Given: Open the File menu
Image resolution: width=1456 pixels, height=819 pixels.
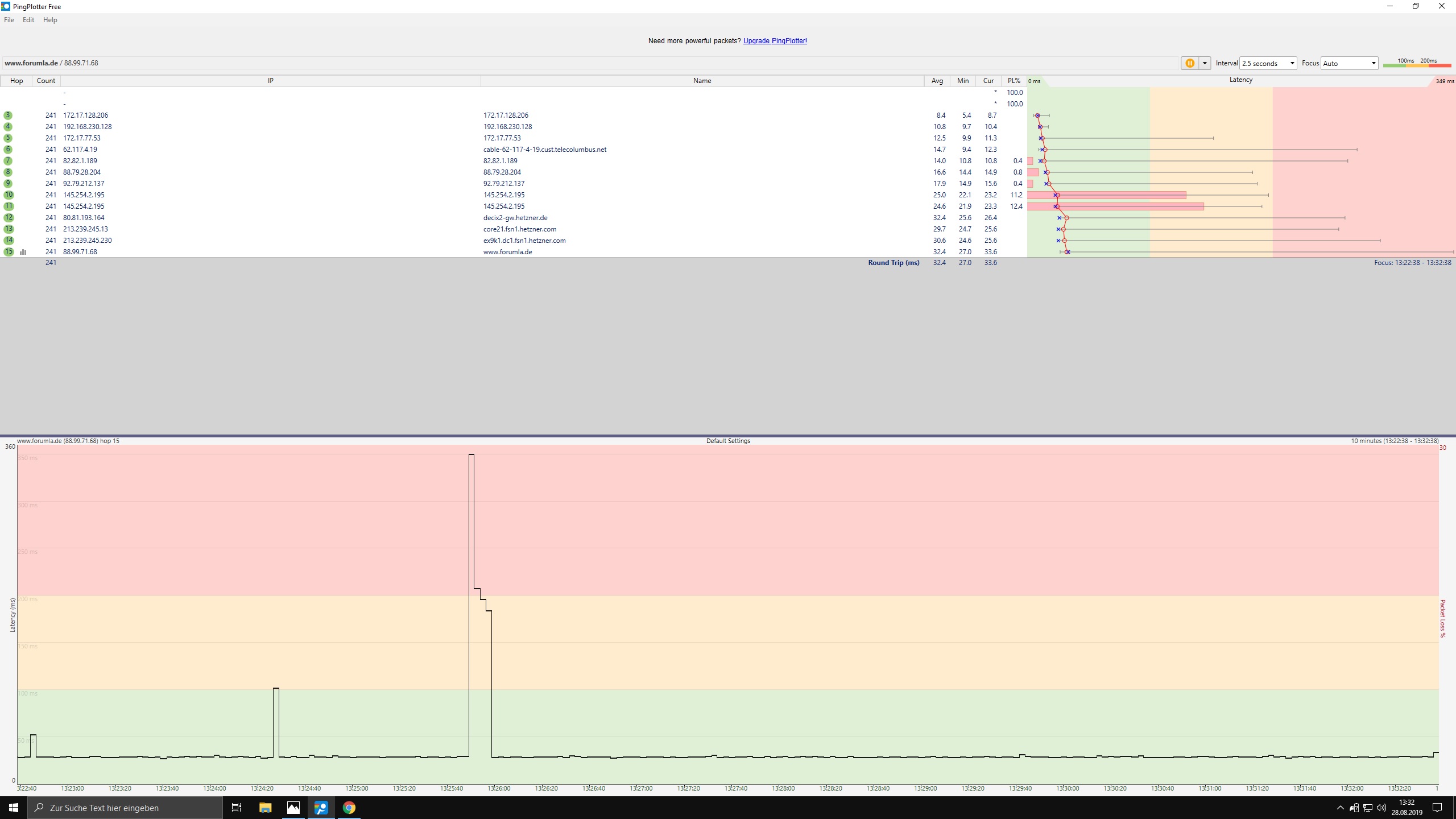Looking at the screenshot, I should tap(9, 20).
